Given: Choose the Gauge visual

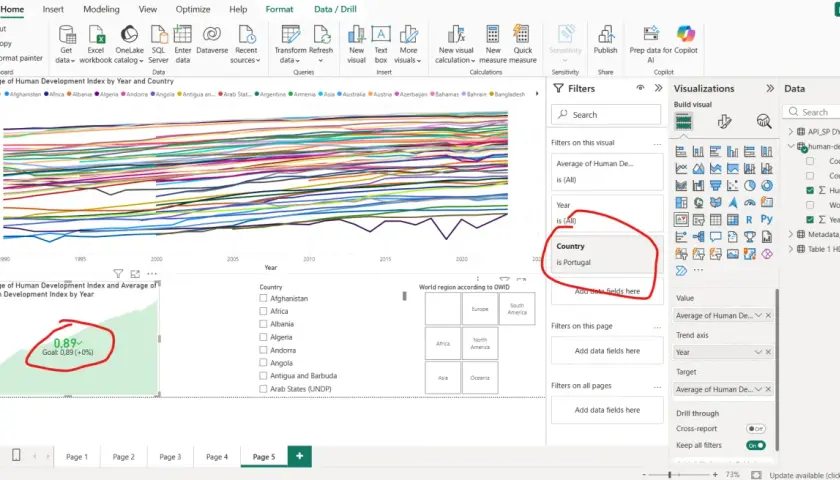Looking at the screenshot, I should (x=749, y=203).
